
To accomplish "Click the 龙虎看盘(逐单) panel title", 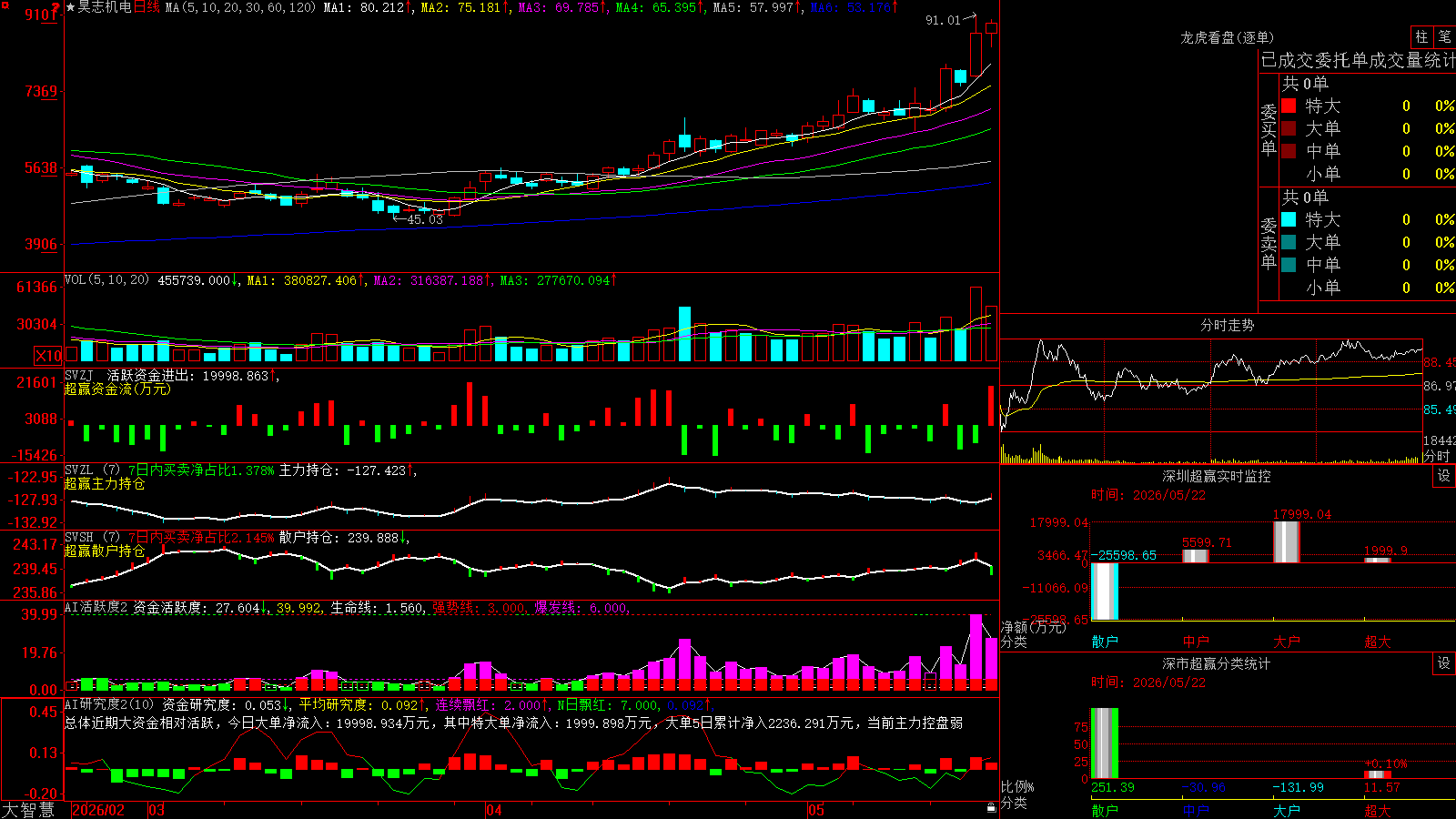I will [1227, 37].
